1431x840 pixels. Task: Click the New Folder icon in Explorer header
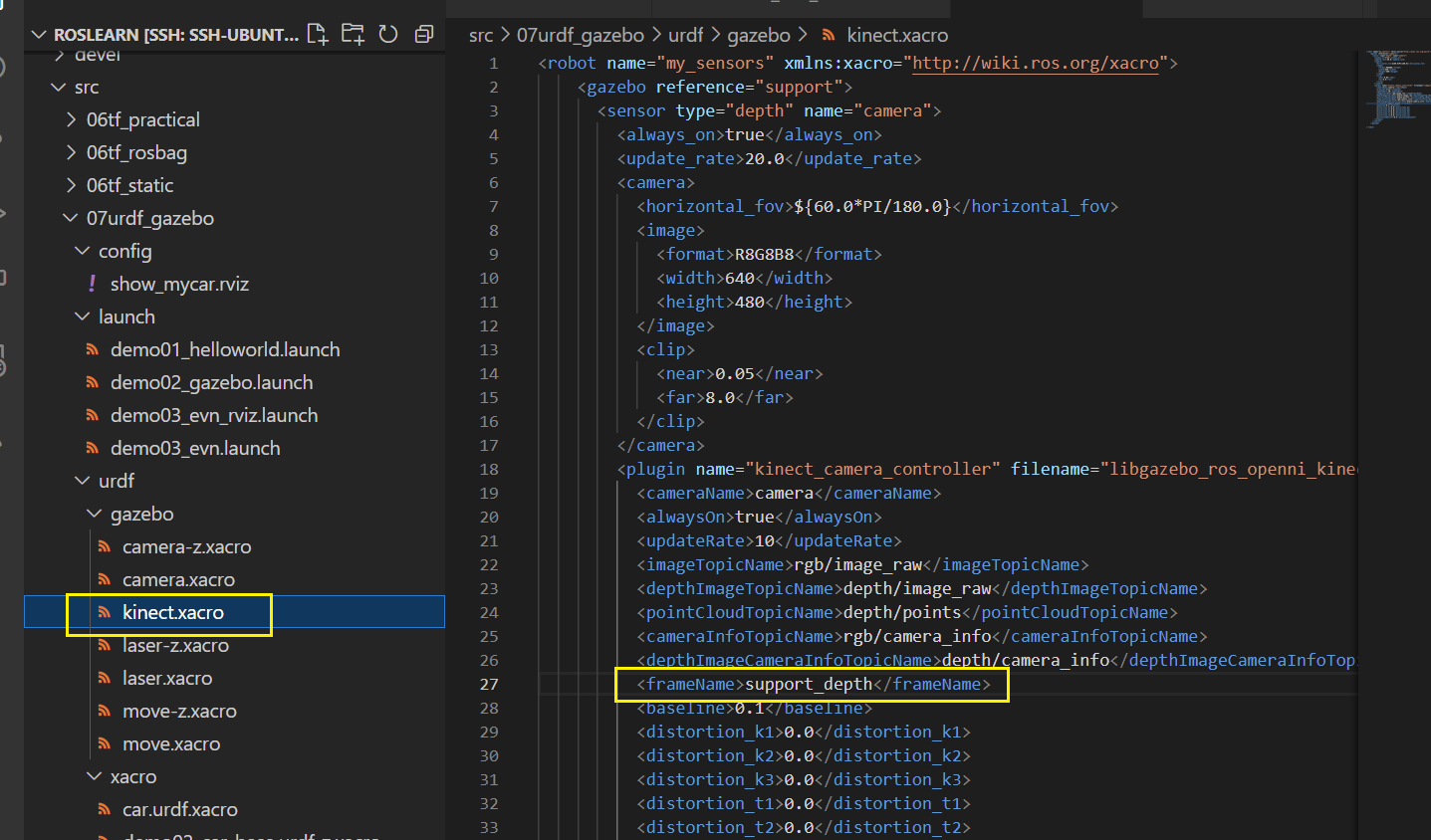[353, 34]
